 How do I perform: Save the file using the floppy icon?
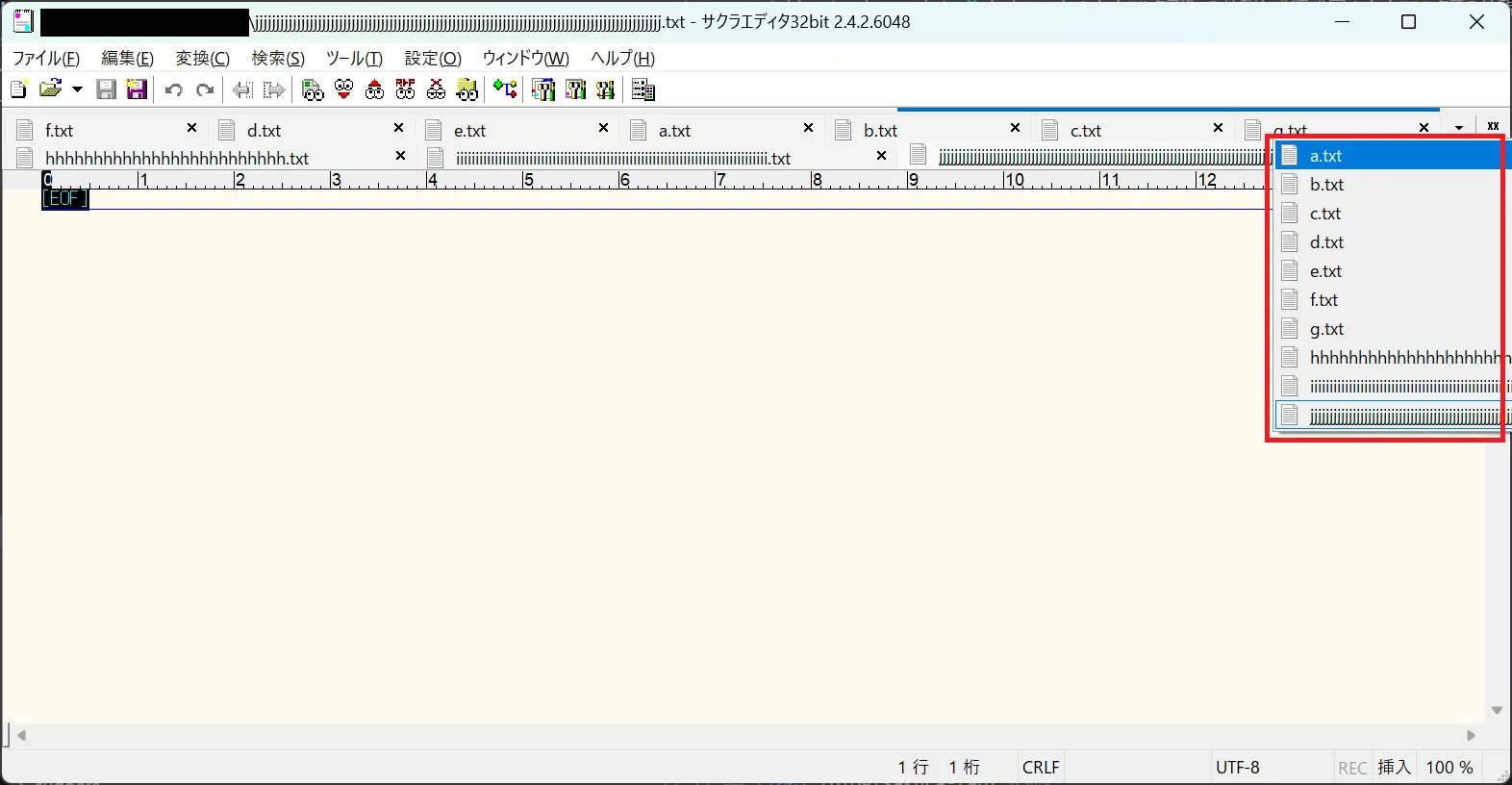(107, 89)
